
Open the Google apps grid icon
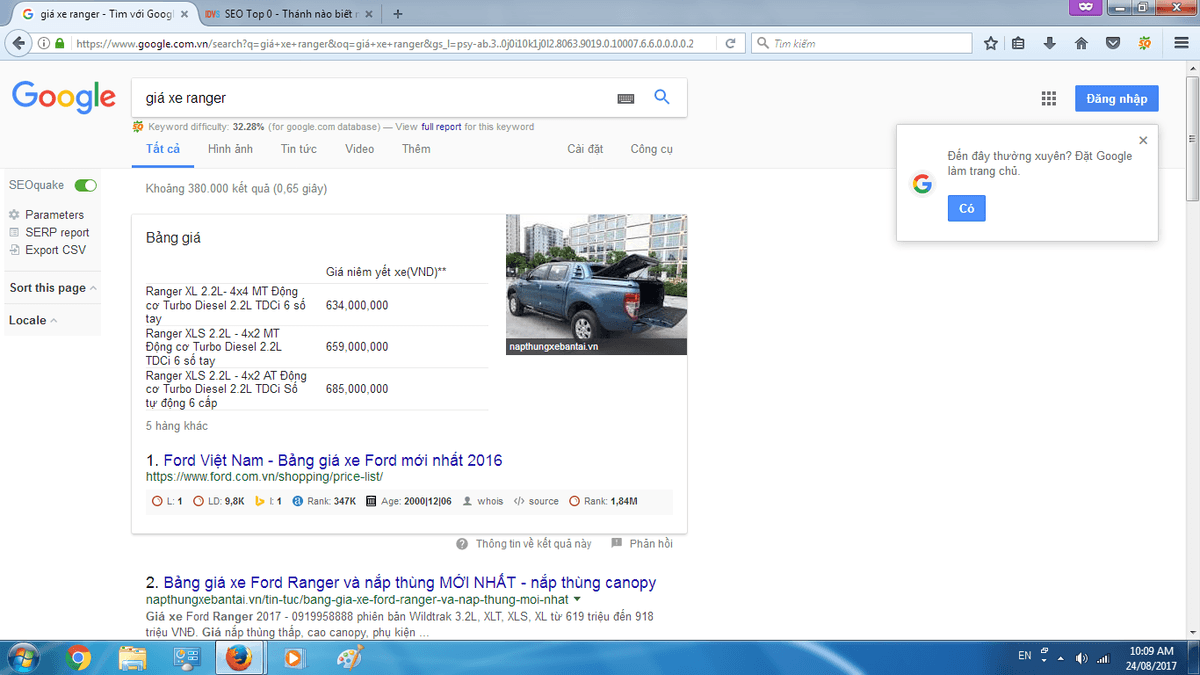(1049, 98)
